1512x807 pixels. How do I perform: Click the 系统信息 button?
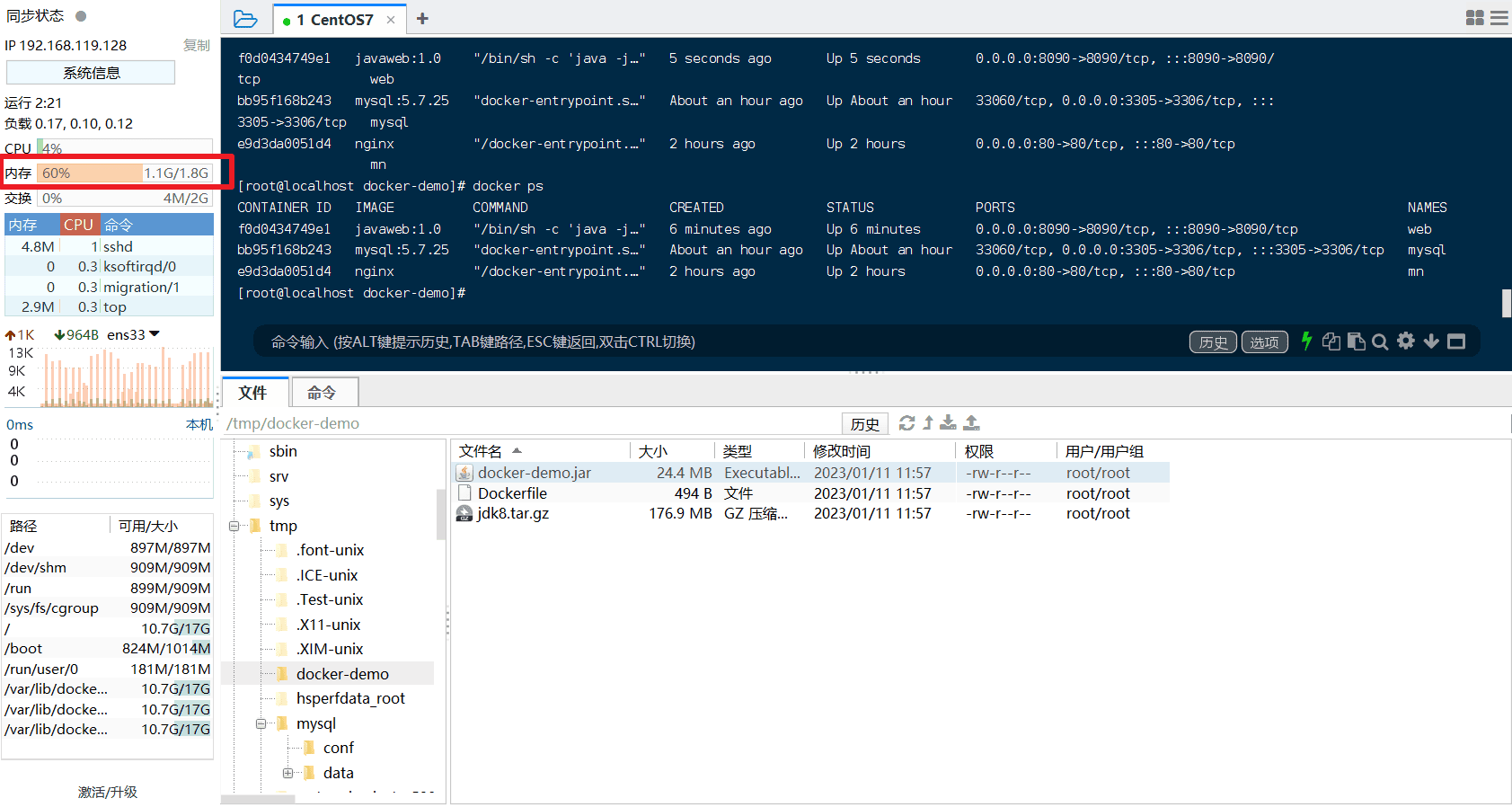point(91,73)
